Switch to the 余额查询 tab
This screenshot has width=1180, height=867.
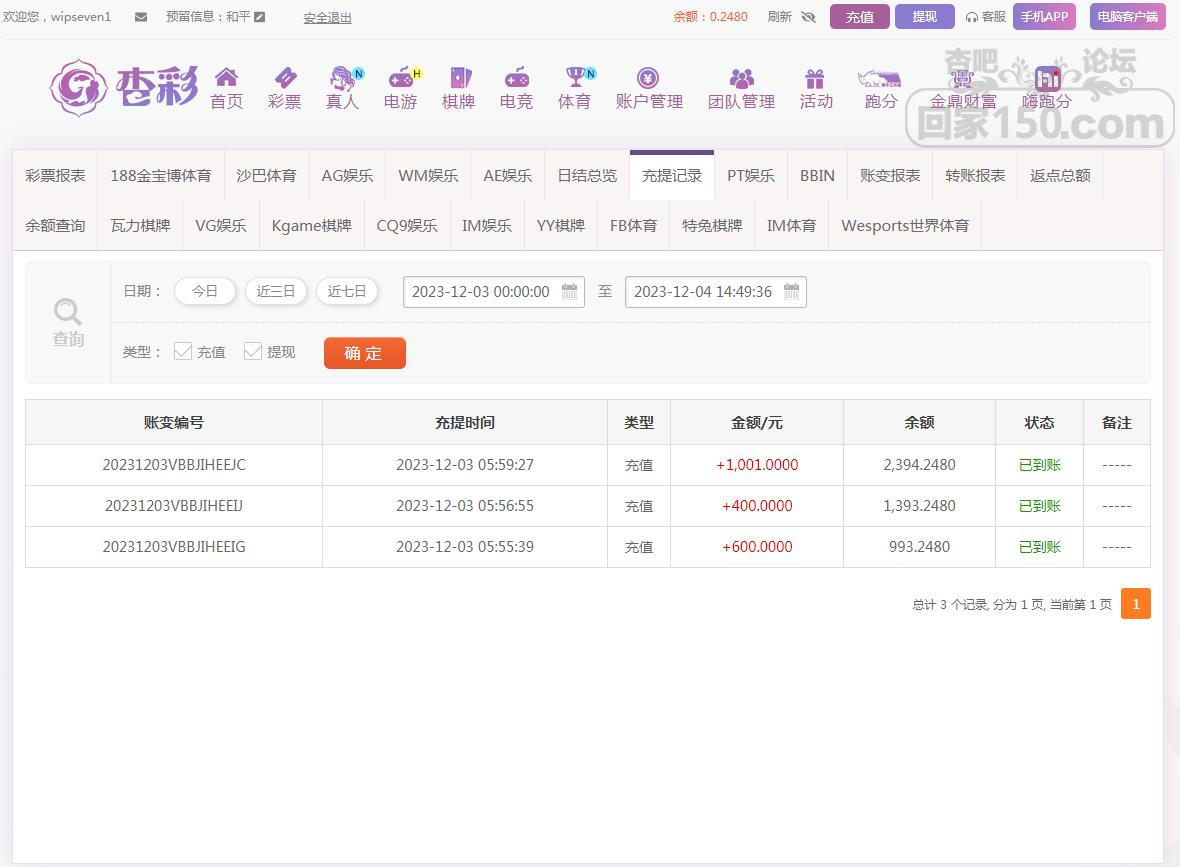tap(55, 225)
